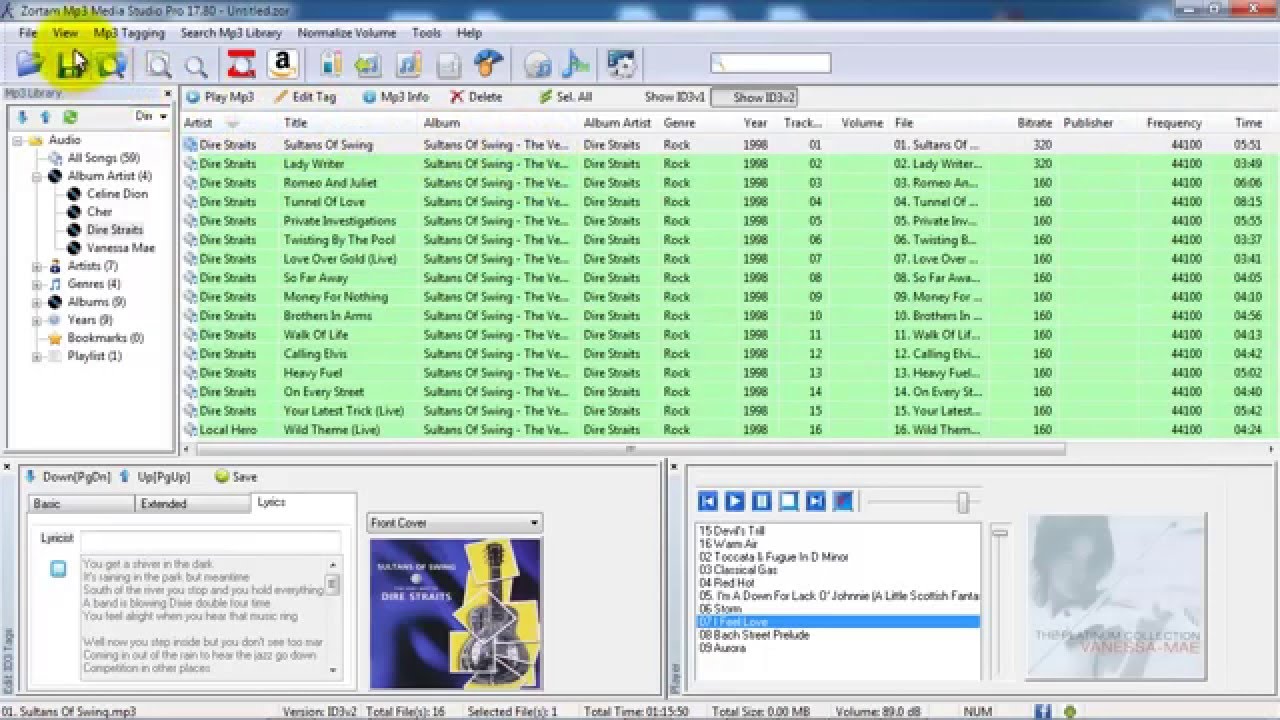Expand the Years (9) node
The height and width of the screenshot is (720, 1280).
(x=37, y=320)
